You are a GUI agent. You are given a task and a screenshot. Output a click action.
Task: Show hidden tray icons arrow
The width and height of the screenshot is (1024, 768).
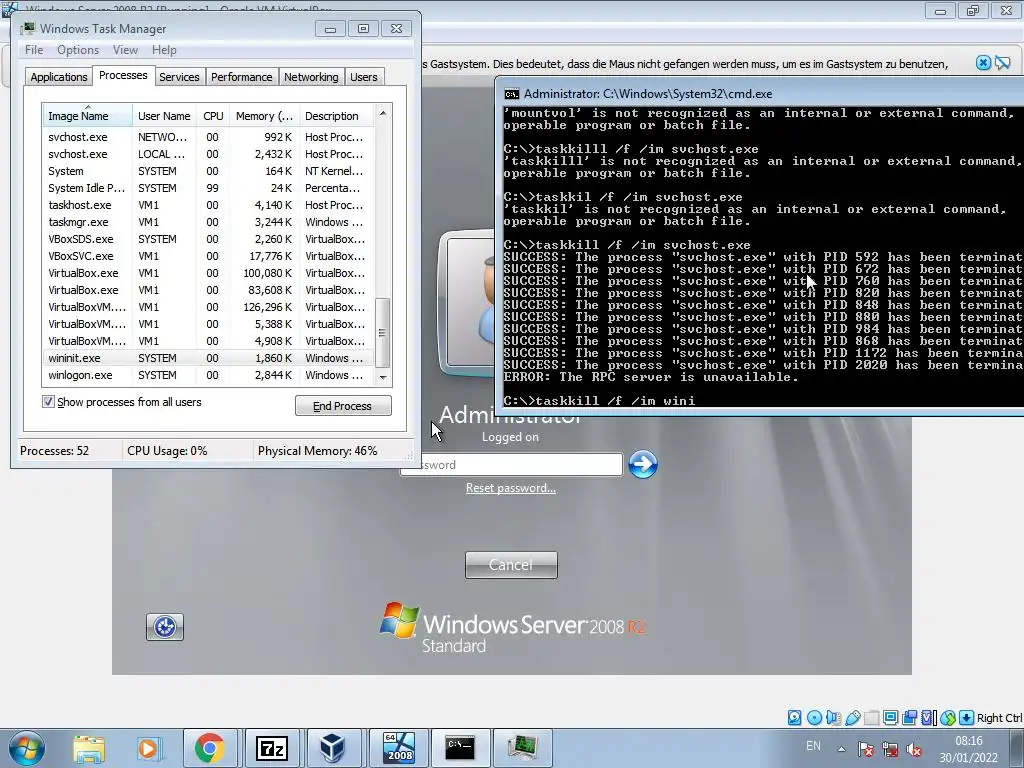pos(841,750)
